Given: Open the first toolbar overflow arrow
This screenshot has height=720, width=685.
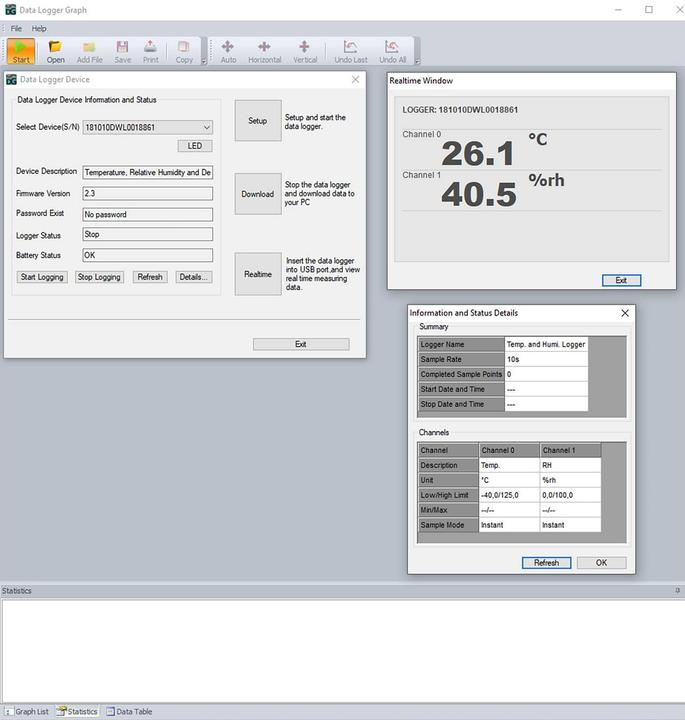Looking at the screenshot, I should click(204, 61).
